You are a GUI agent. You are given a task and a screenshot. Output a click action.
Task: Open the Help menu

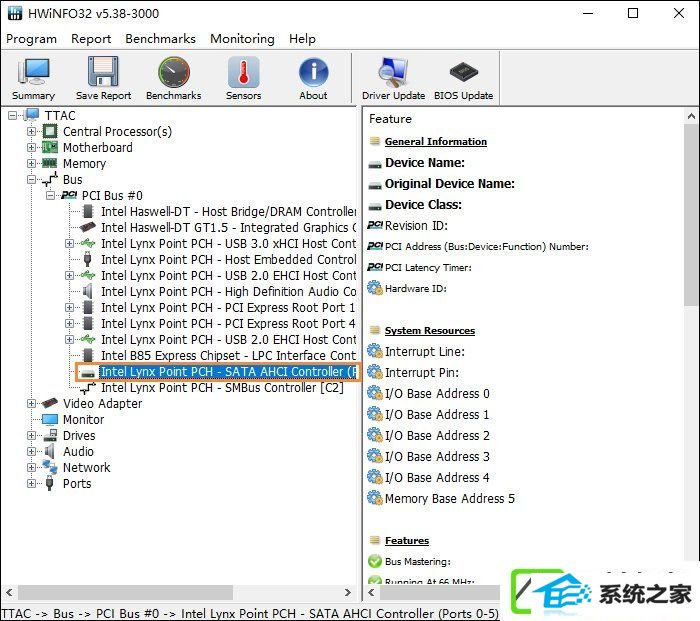302,39
